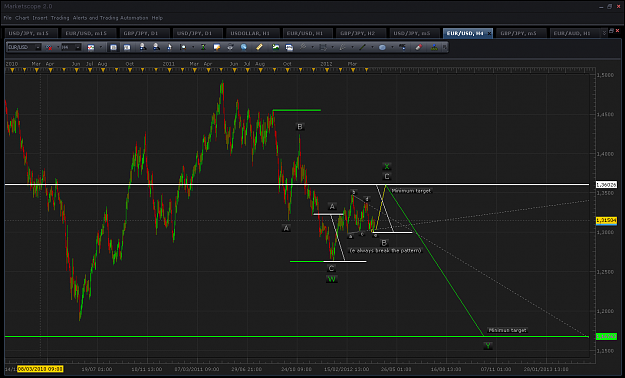Select the green line drawing tool
This screenshot has width=625, height=378.
coord(362,47)
